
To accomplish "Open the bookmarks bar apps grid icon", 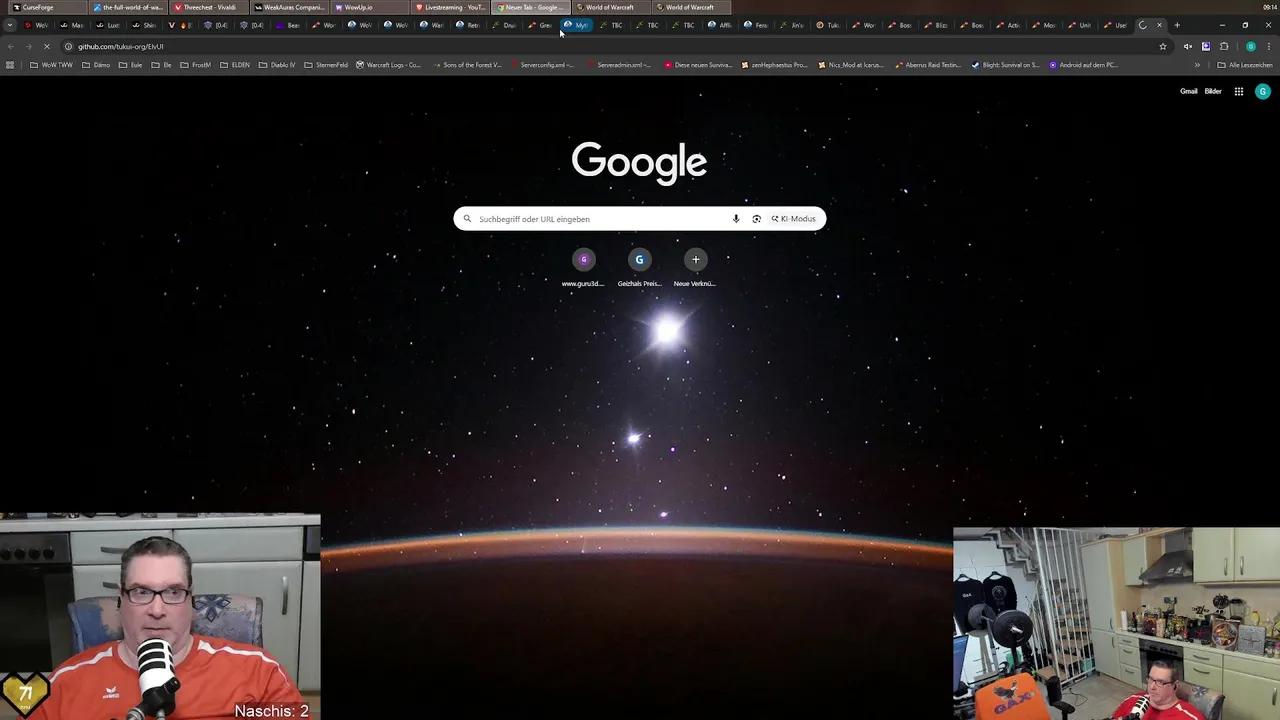I will pos(10,65).
